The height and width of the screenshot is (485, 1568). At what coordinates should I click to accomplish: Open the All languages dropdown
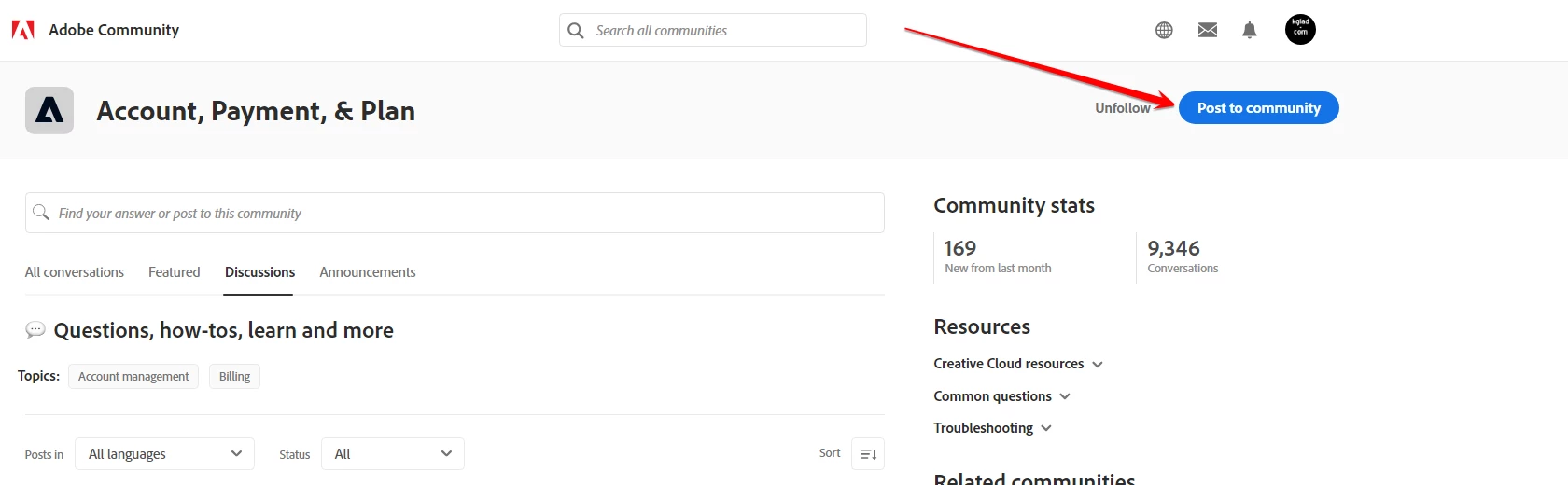pos(164,454)
